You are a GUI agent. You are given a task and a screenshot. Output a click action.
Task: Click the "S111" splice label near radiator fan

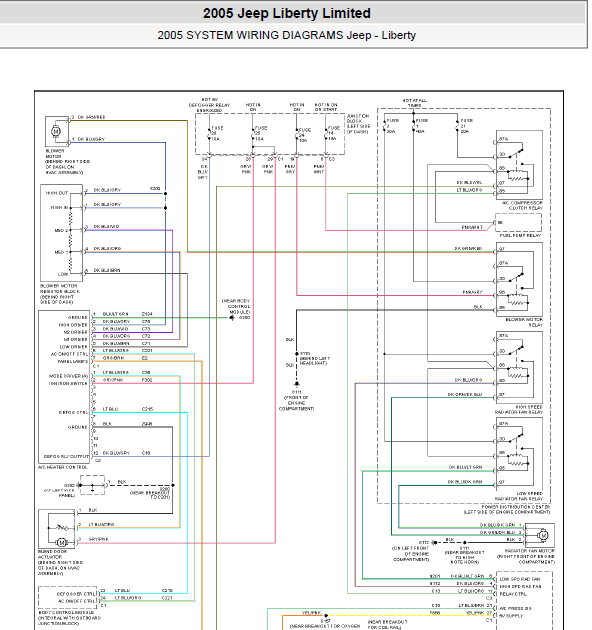[464, 548]
